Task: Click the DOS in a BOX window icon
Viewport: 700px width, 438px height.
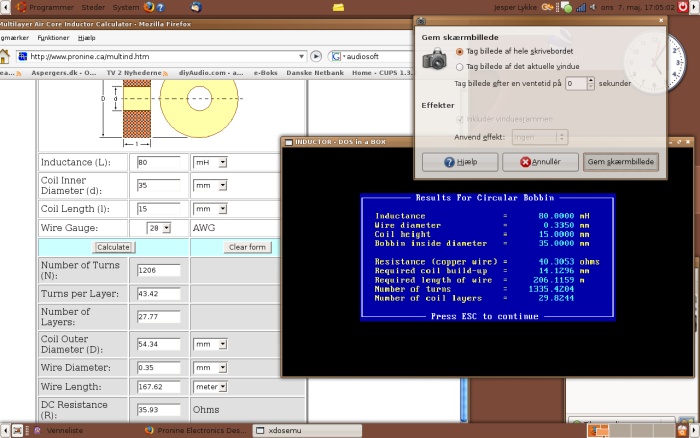Action: (289, 142)
